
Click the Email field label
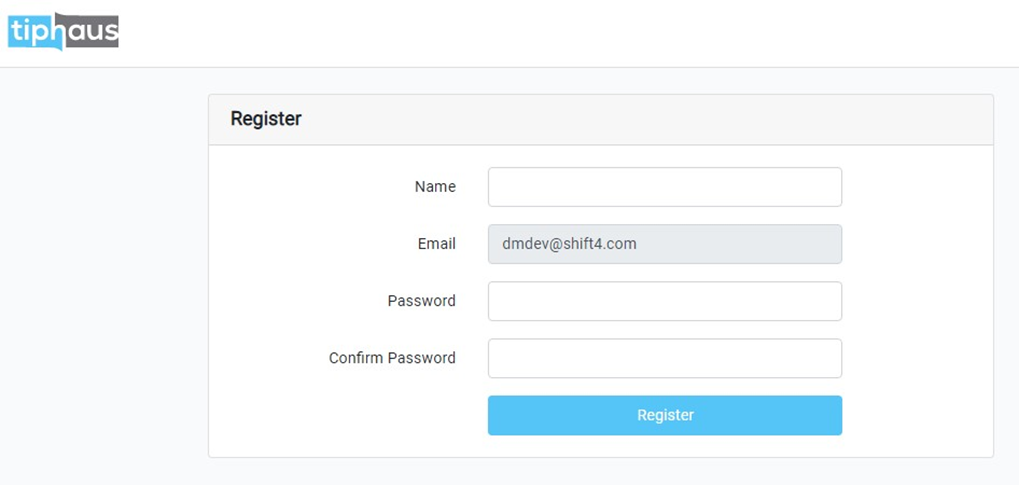pos(437,244)
